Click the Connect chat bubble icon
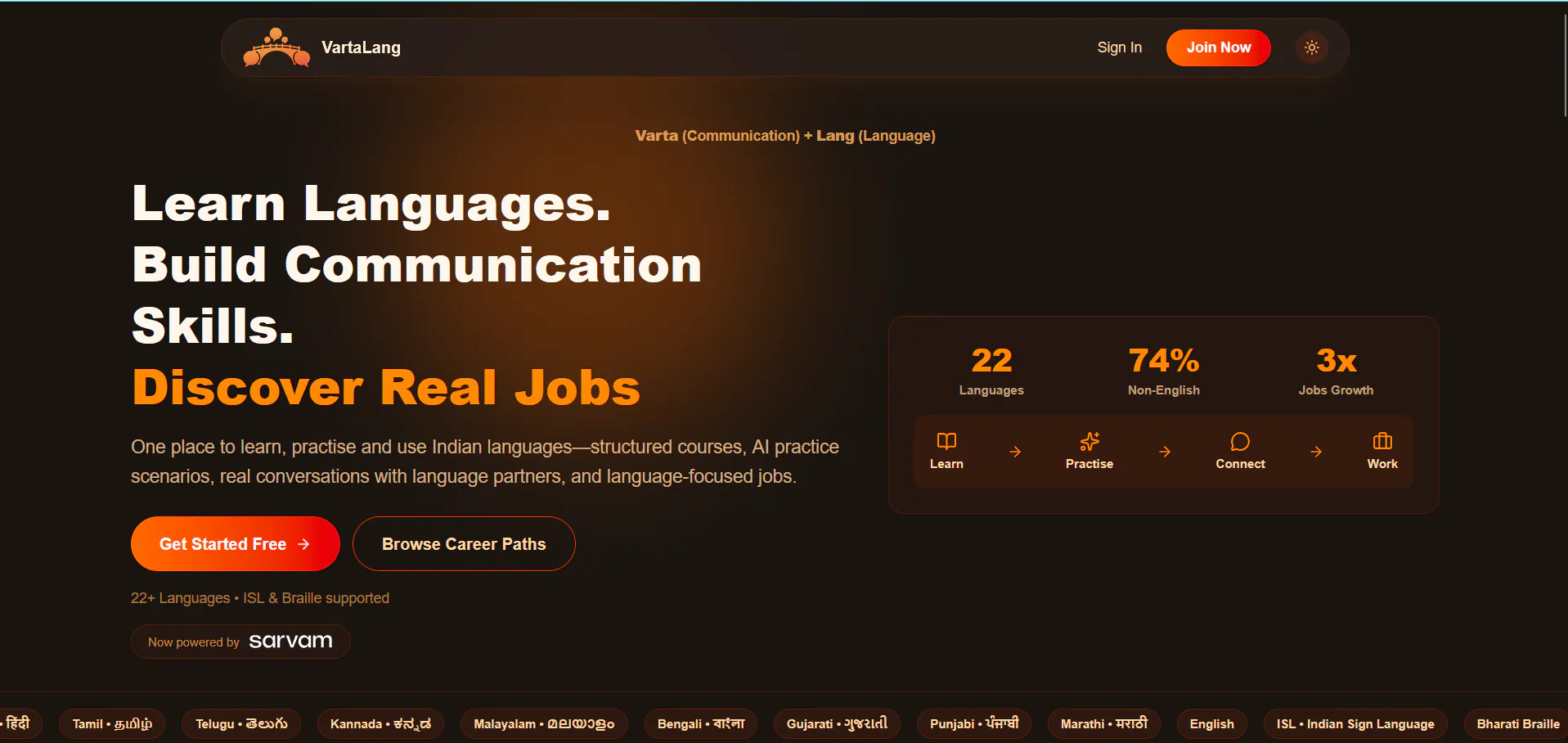 click(x=1240, y=441)
